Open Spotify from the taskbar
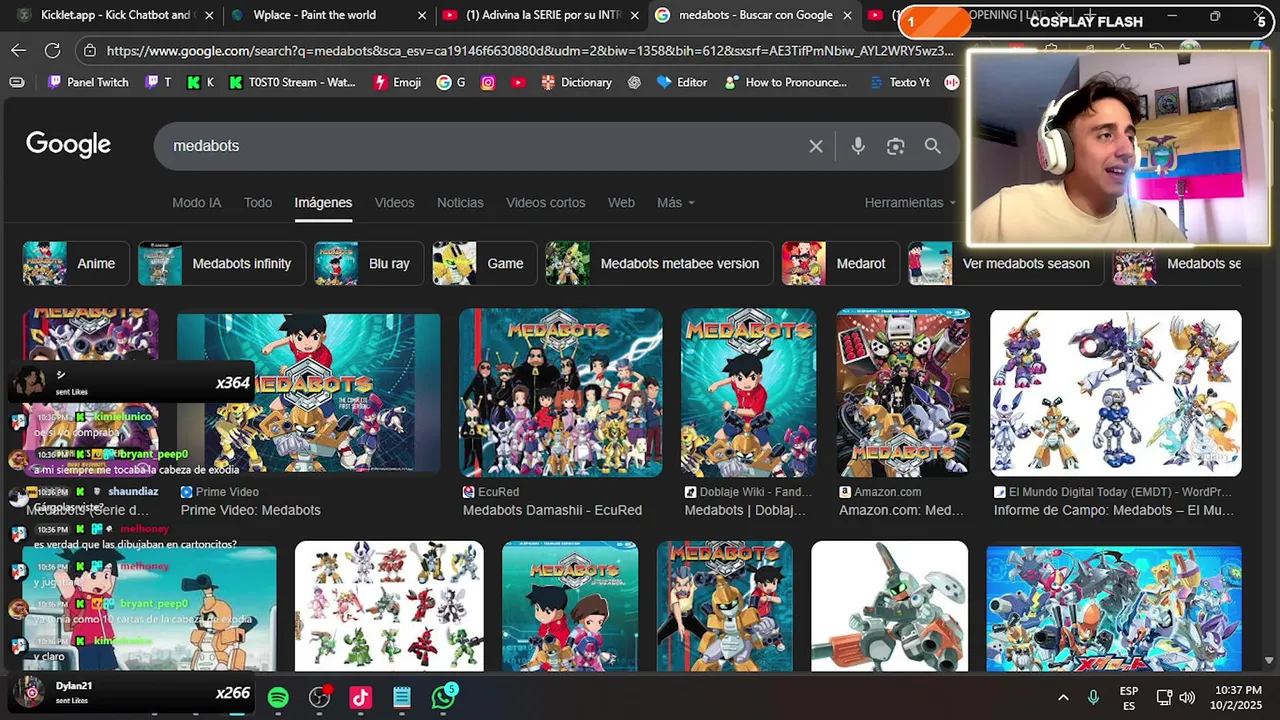 tap(278, 697)
